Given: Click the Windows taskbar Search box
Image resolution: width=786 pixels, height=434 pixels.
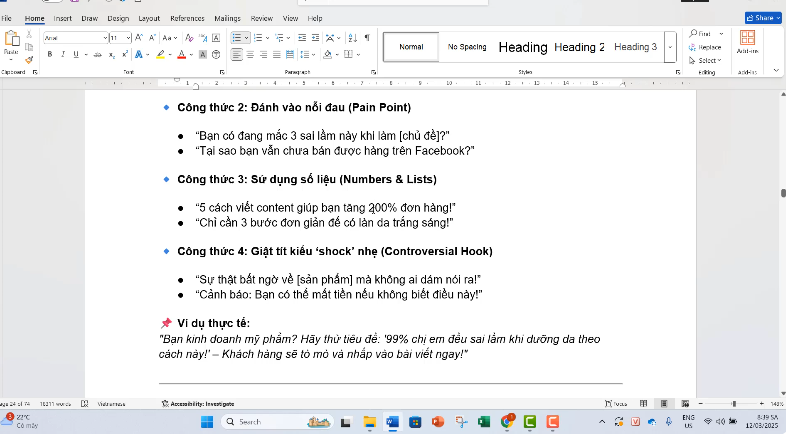Looking at the screenshot, I should 260,422.
